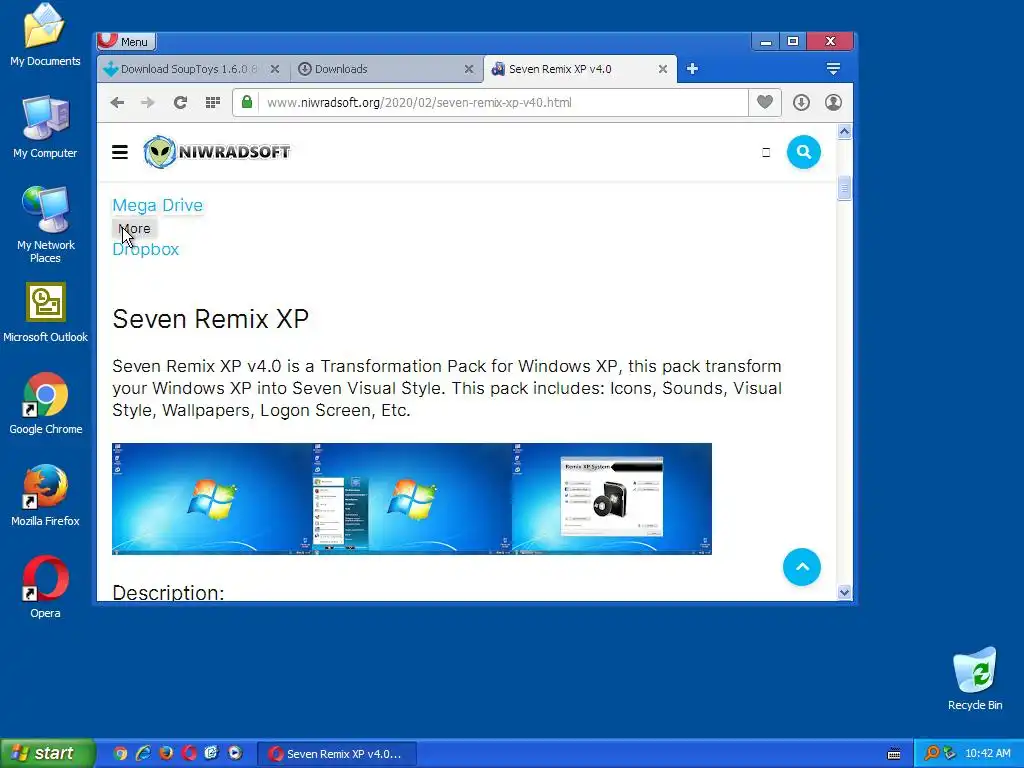Open My Computer desktop icon
This screenshot has height=768, width=1024.
pyautogui.click(x=45, y=127)
